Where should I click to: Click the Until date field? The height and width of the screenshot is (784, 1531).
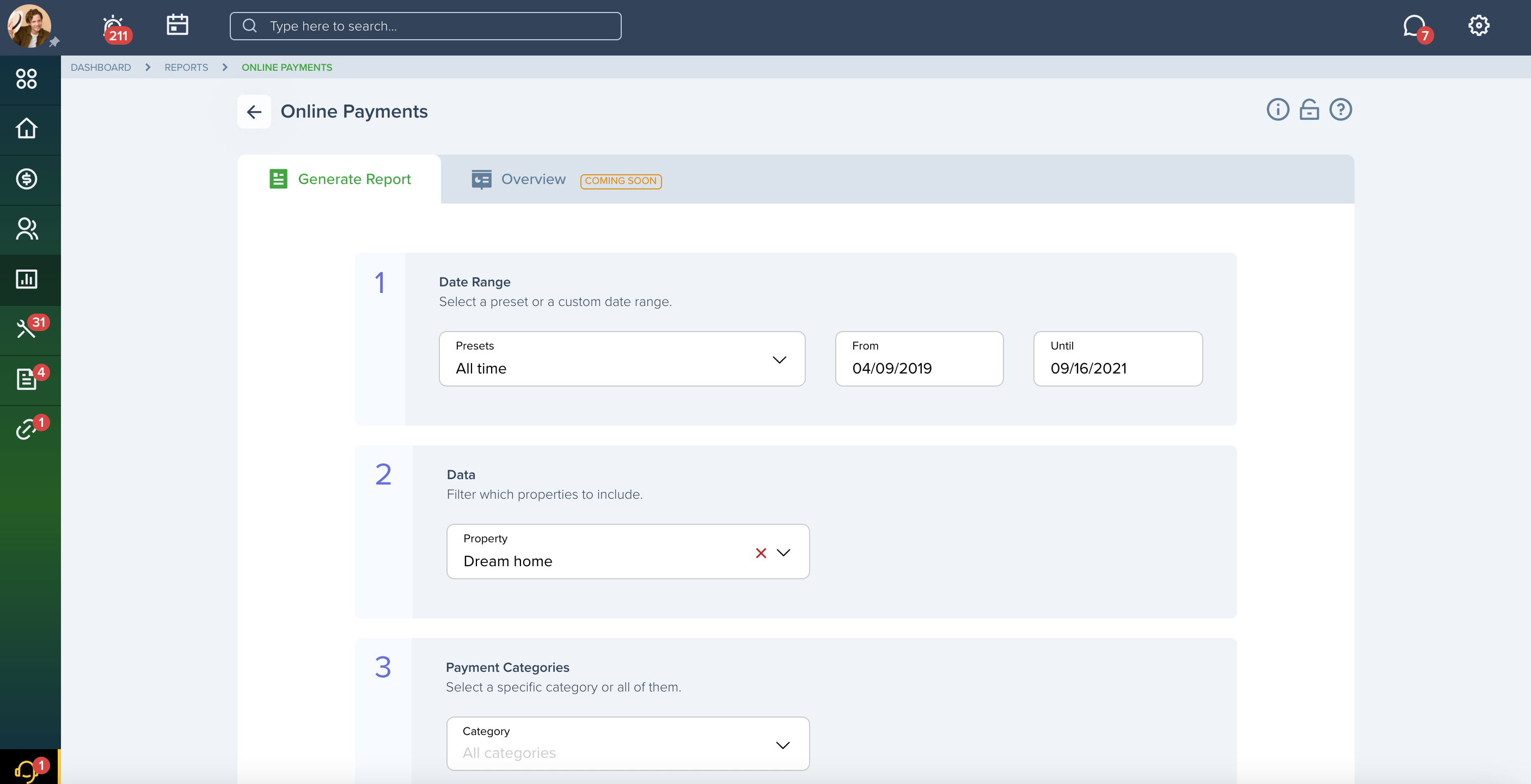1117,359
